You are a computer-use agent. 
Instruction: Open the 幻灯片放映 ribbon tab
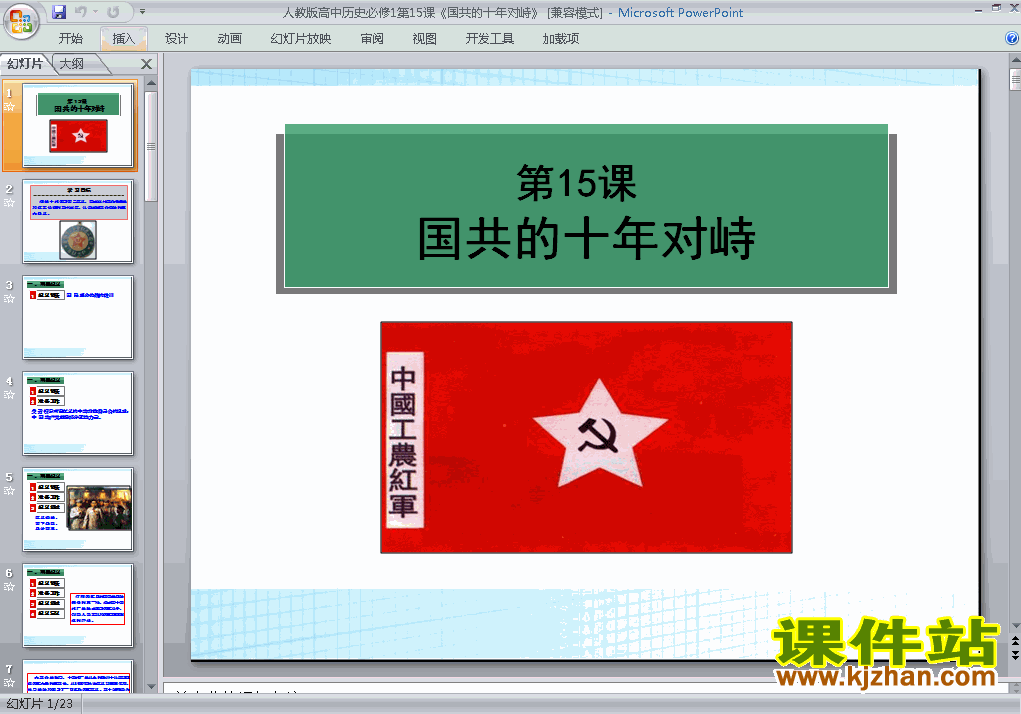click(301, 38)
